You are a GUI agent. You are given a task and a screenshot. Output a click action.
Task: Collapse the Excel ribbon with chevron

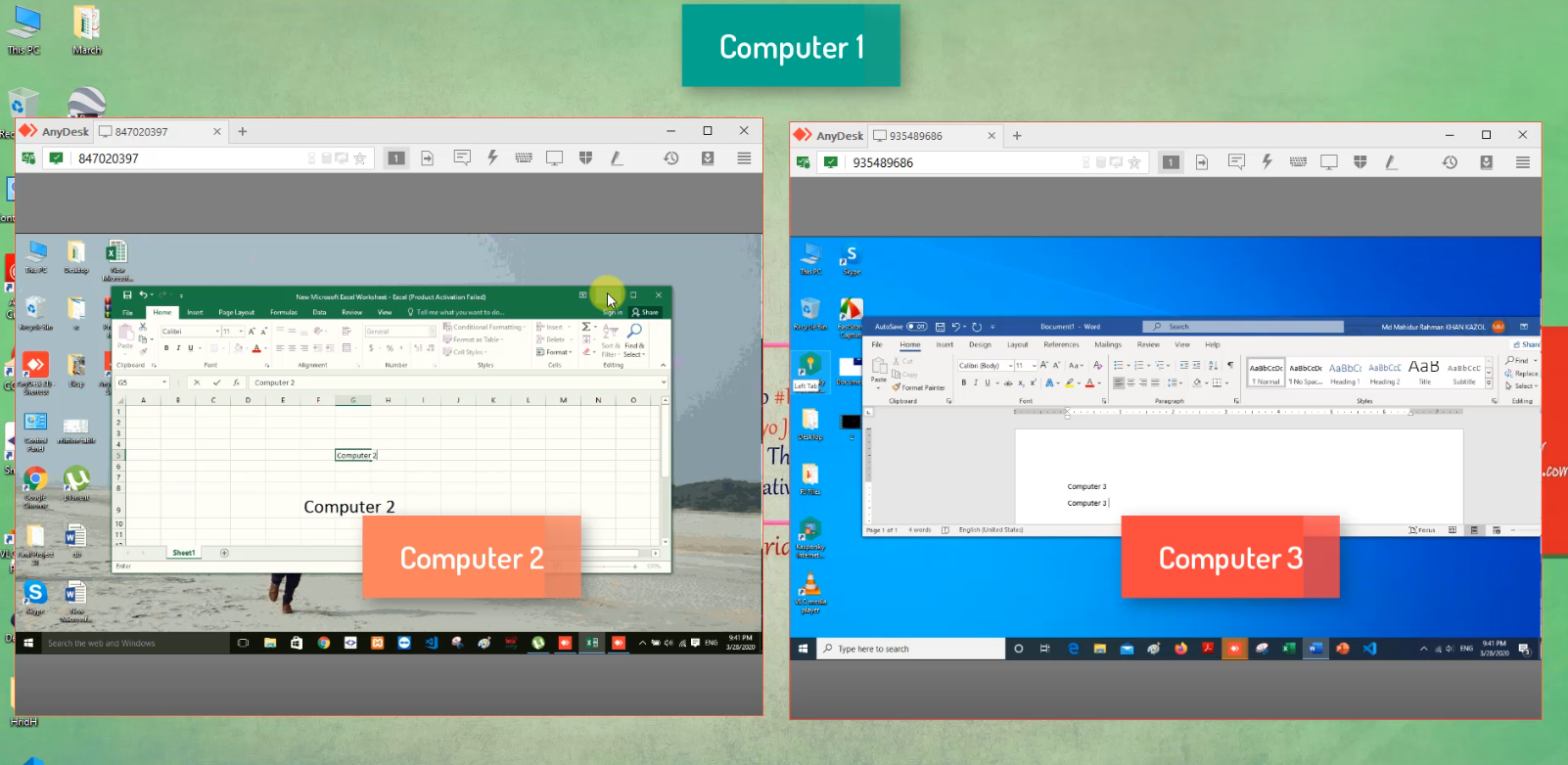[x=663, y=365]
